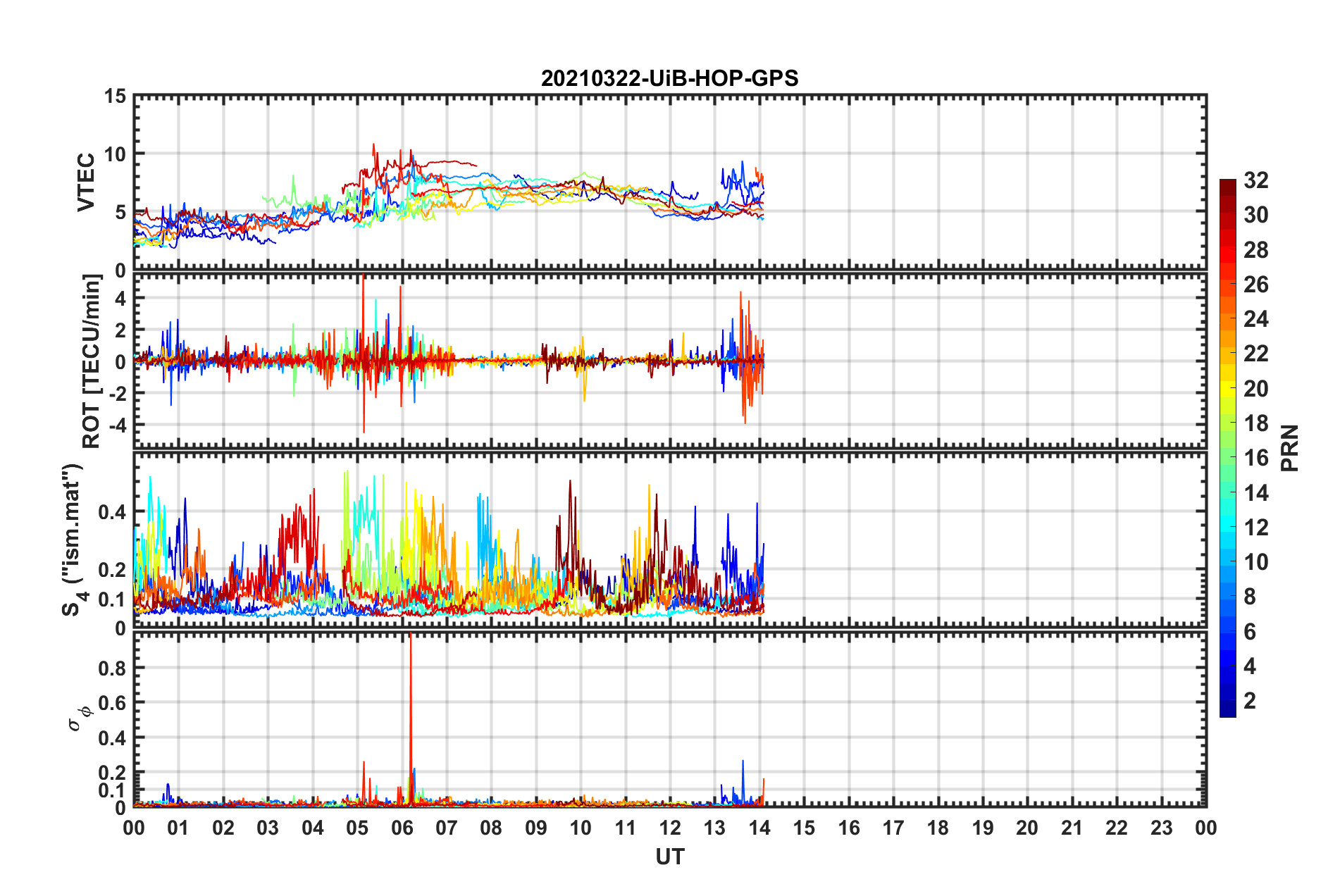Click the S4 panel plot area
This screenshot has height=896, width=1340.
(670, 540)
